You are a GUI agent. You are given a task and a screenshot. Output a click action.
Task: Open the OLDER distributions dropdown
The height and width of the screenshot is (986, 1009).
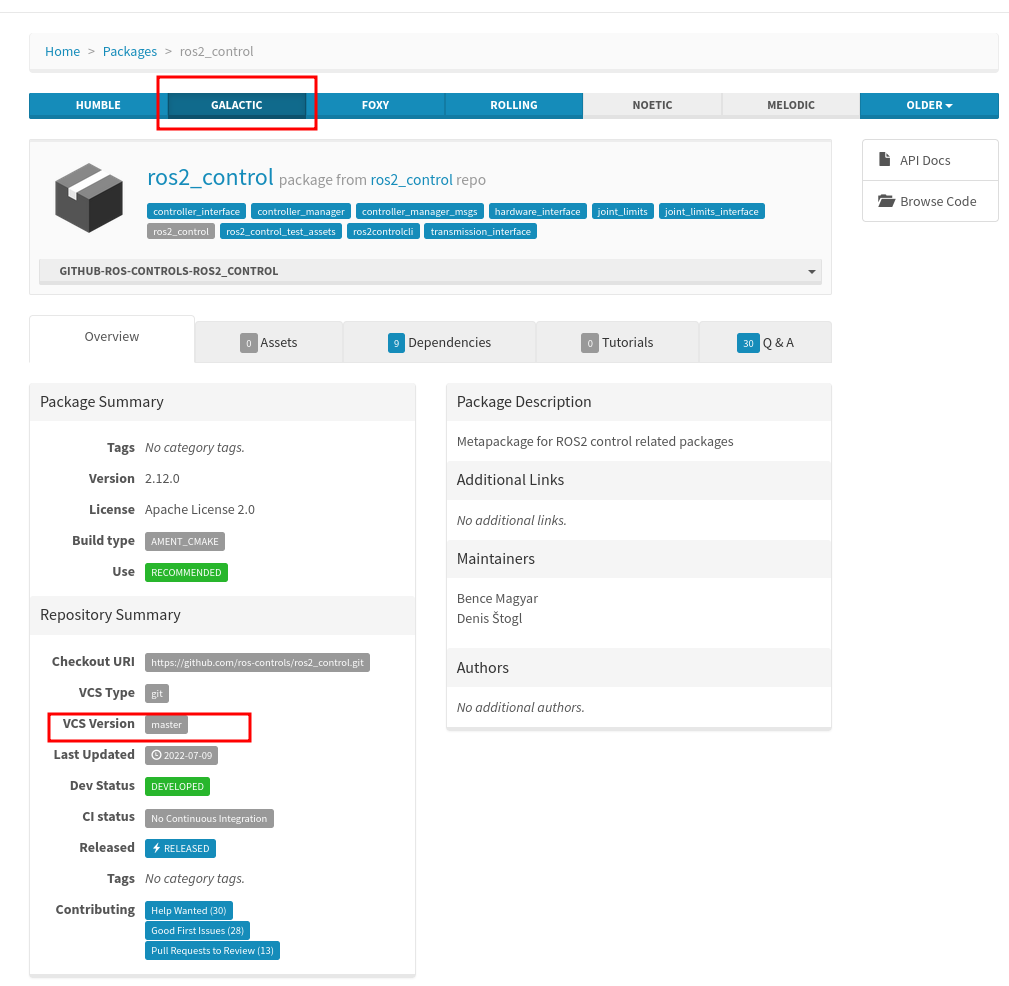tap(929, 105)
